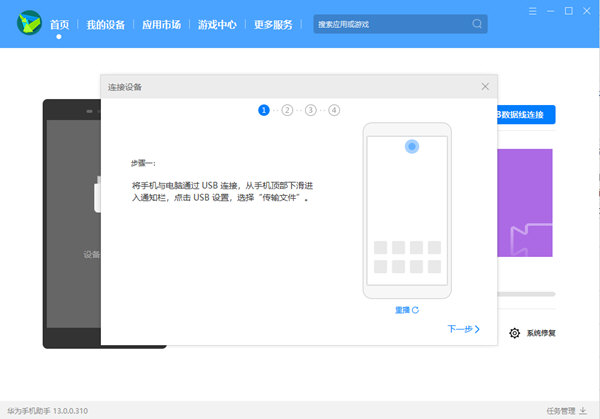This screenshot has height=419, width=600.
Task: Minimize the HiSuite window
Action: click(x=550, y=11)
